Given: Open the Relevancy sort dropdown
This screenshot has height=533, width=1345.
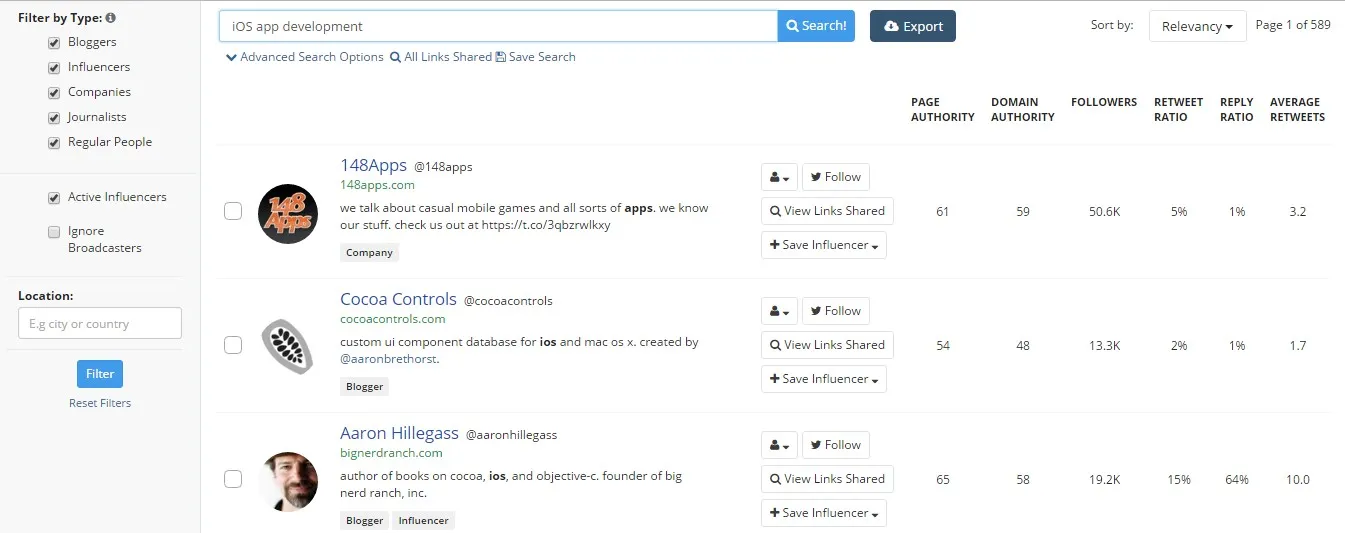Looking at the screenshot, I should (x=1197, y=26).
